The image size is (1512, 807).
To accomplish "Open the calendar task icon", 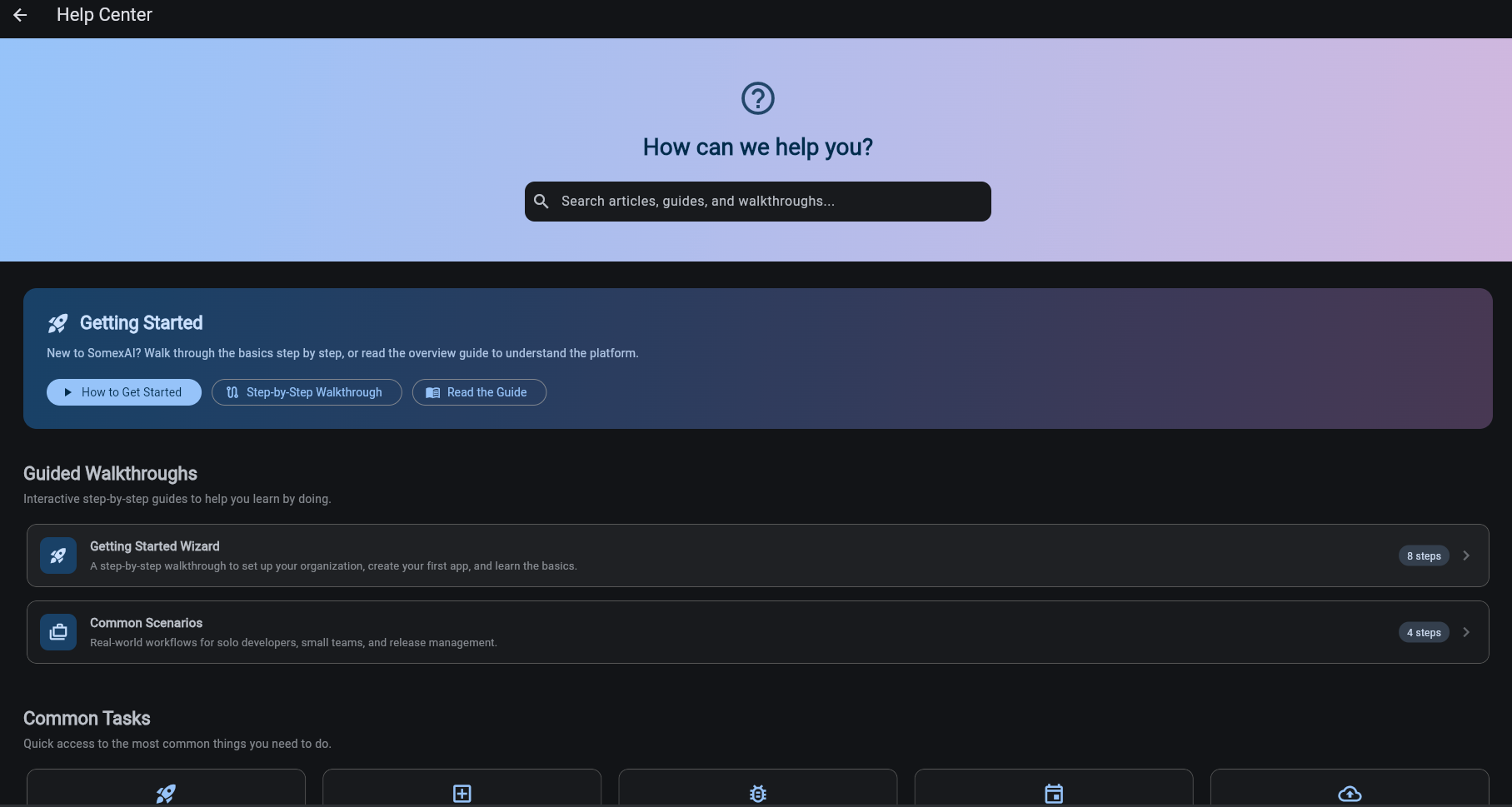I will (1053, 793).
